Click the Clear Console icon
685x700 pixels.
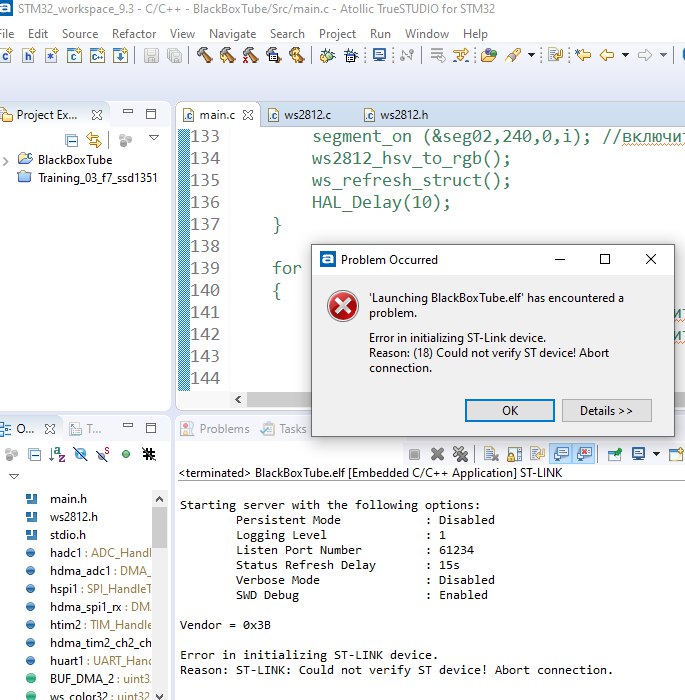[491, 454]
